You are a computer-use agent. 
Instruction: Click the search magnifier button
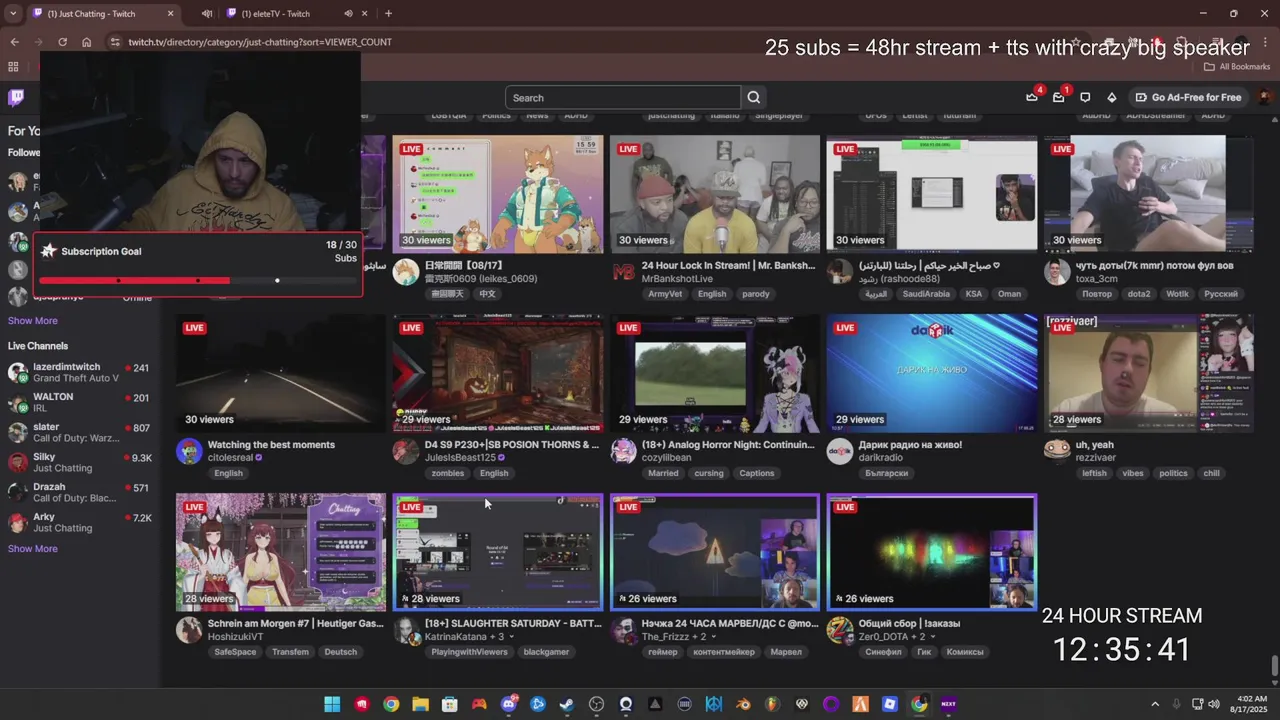(754, 97)
